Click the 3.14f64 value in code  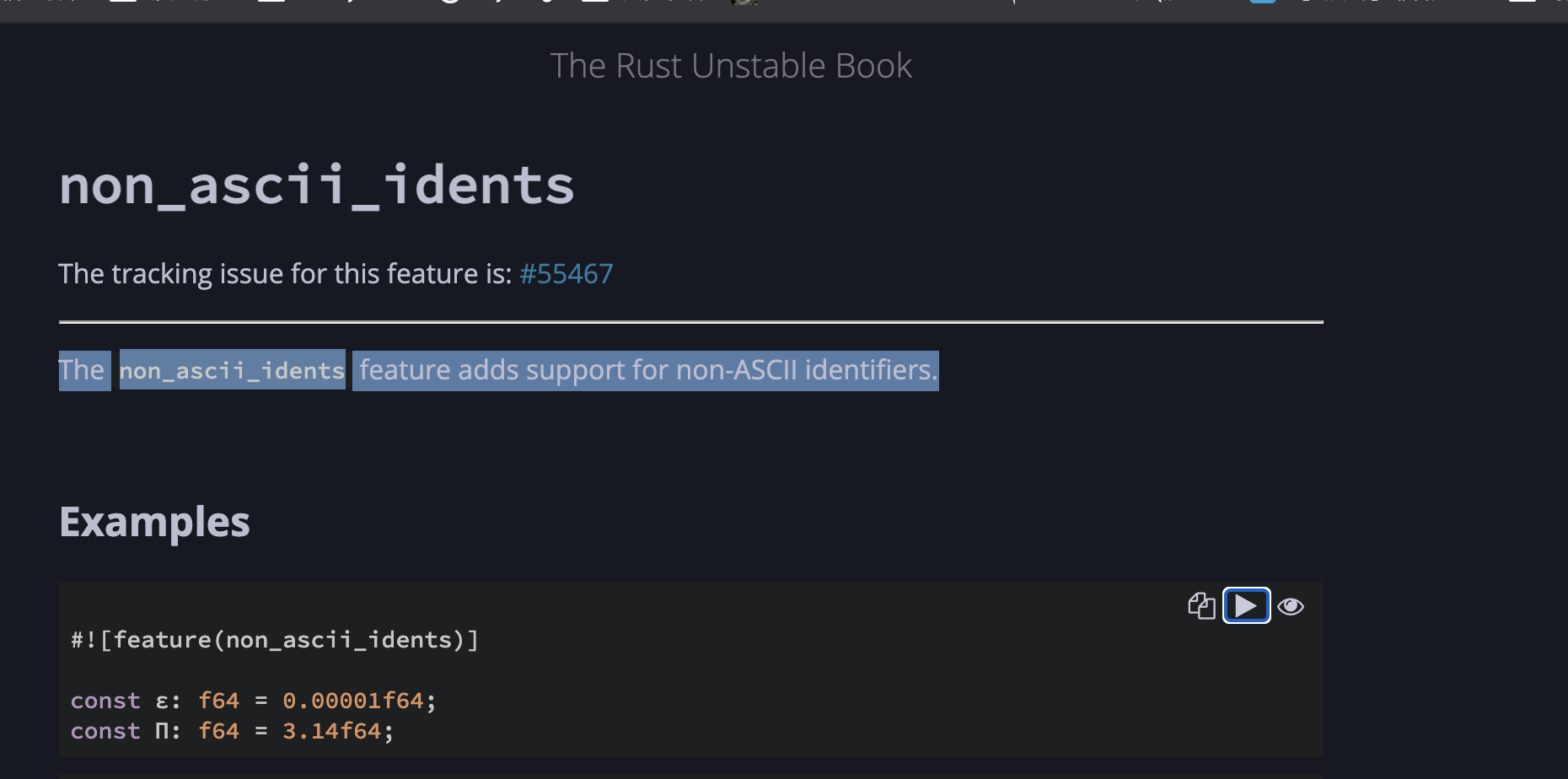331,731
